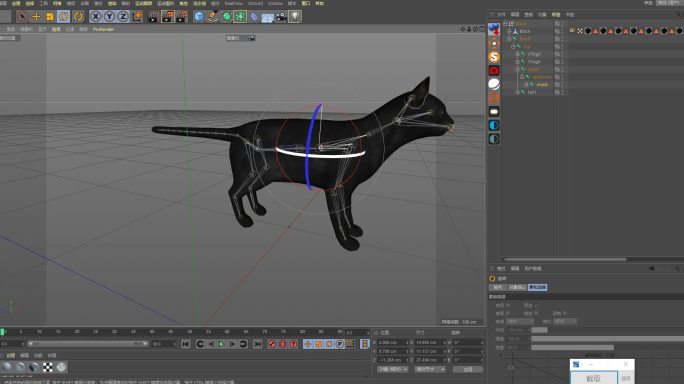Click the long attribute slider bar
The width and height of the screenshot is (684, 384).
607,339
